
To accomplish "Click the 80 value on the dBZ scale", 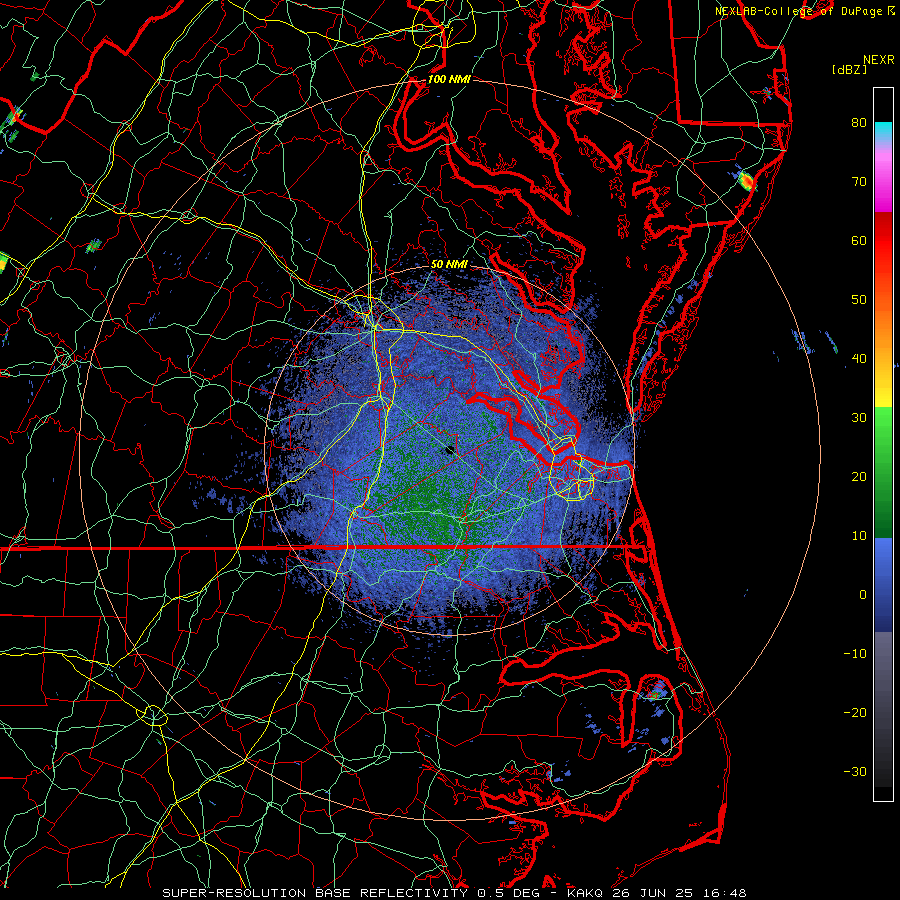I will (x=859, y=122).
